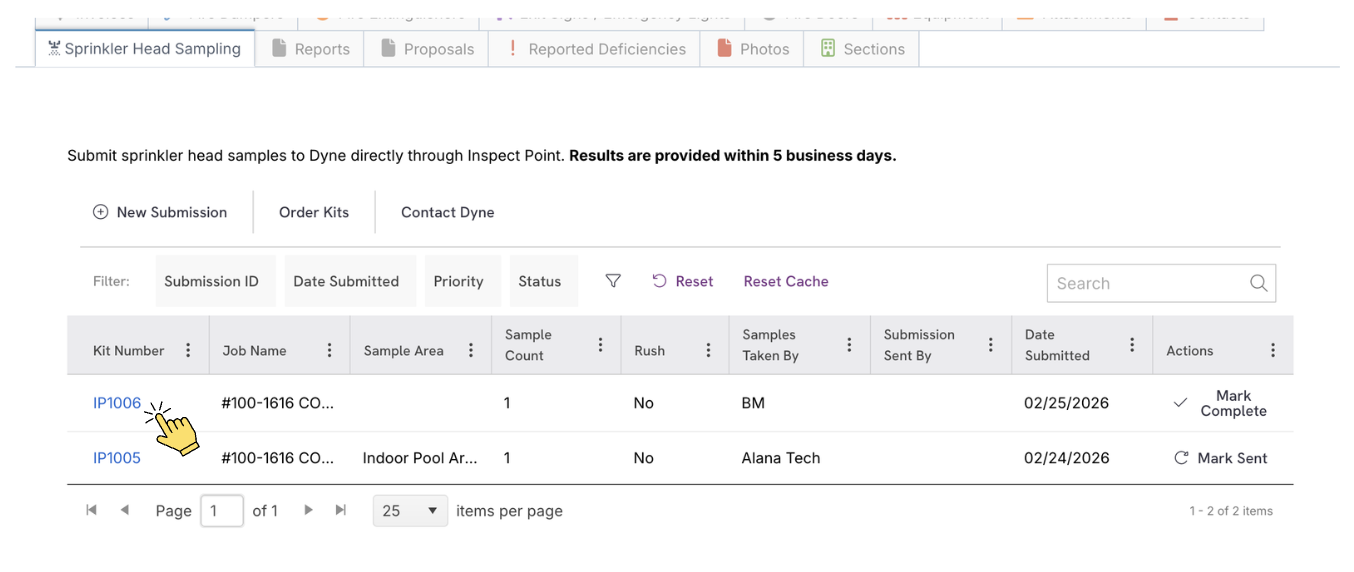Screen dimensions: 1354x572
Task: Open Actions column options menu
Action: (1273, 350)
